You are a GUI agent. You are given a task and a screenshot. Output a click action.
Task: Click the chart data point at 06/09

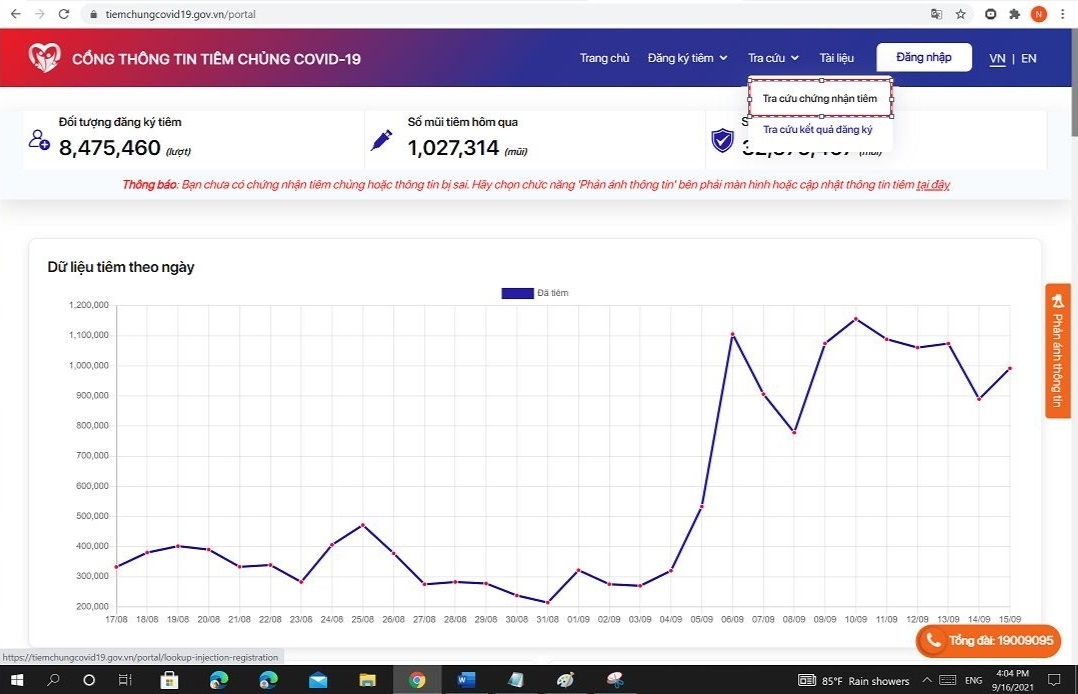pos(732,334)
